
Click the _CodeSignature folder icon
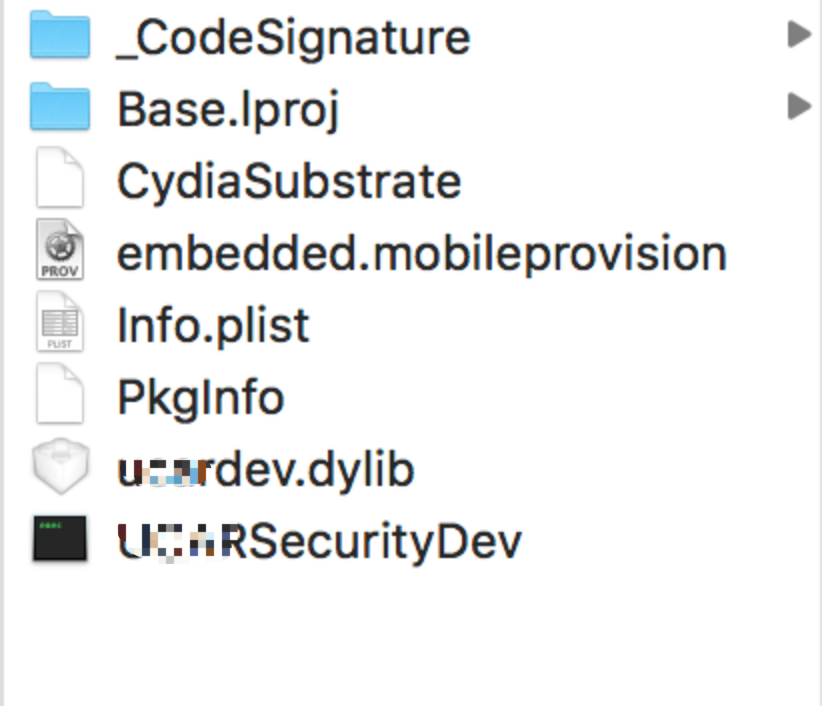[x=60, y=35]
